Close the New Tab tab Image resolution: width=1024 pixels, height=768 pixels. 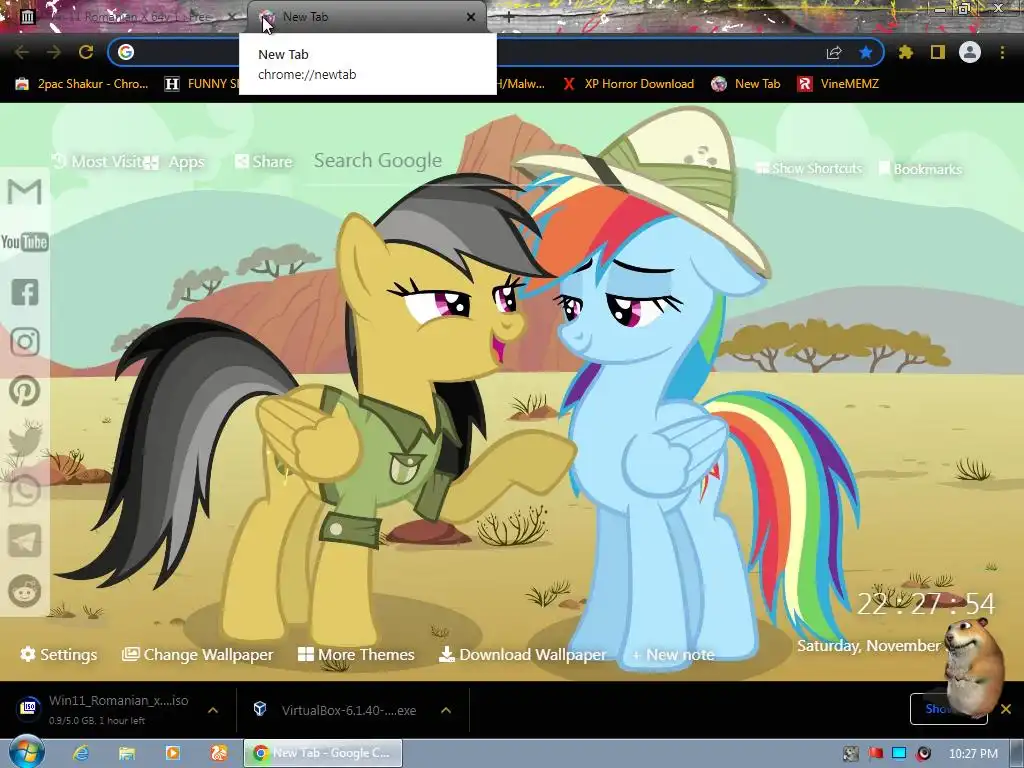(471, 17)
